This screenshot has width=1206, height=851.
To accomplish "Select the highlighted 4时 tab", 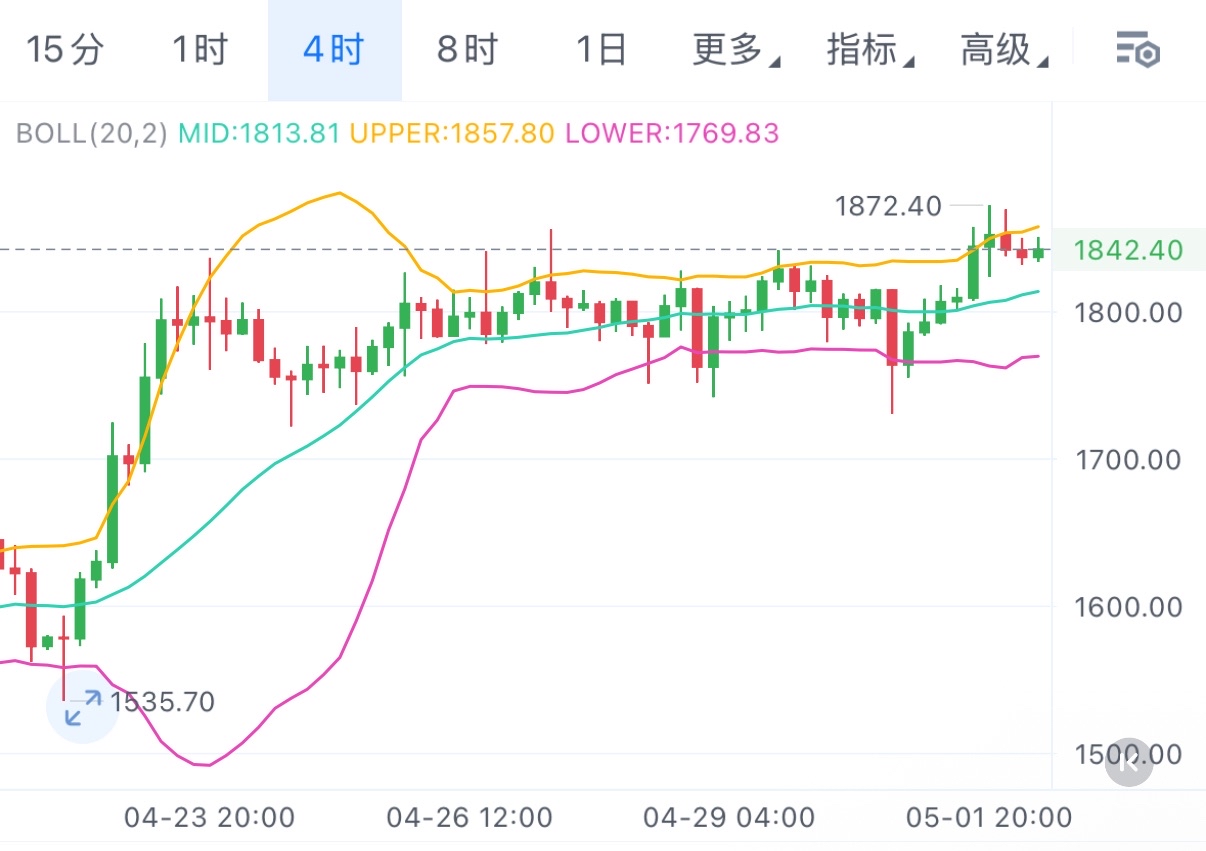I will coord(334,50).
